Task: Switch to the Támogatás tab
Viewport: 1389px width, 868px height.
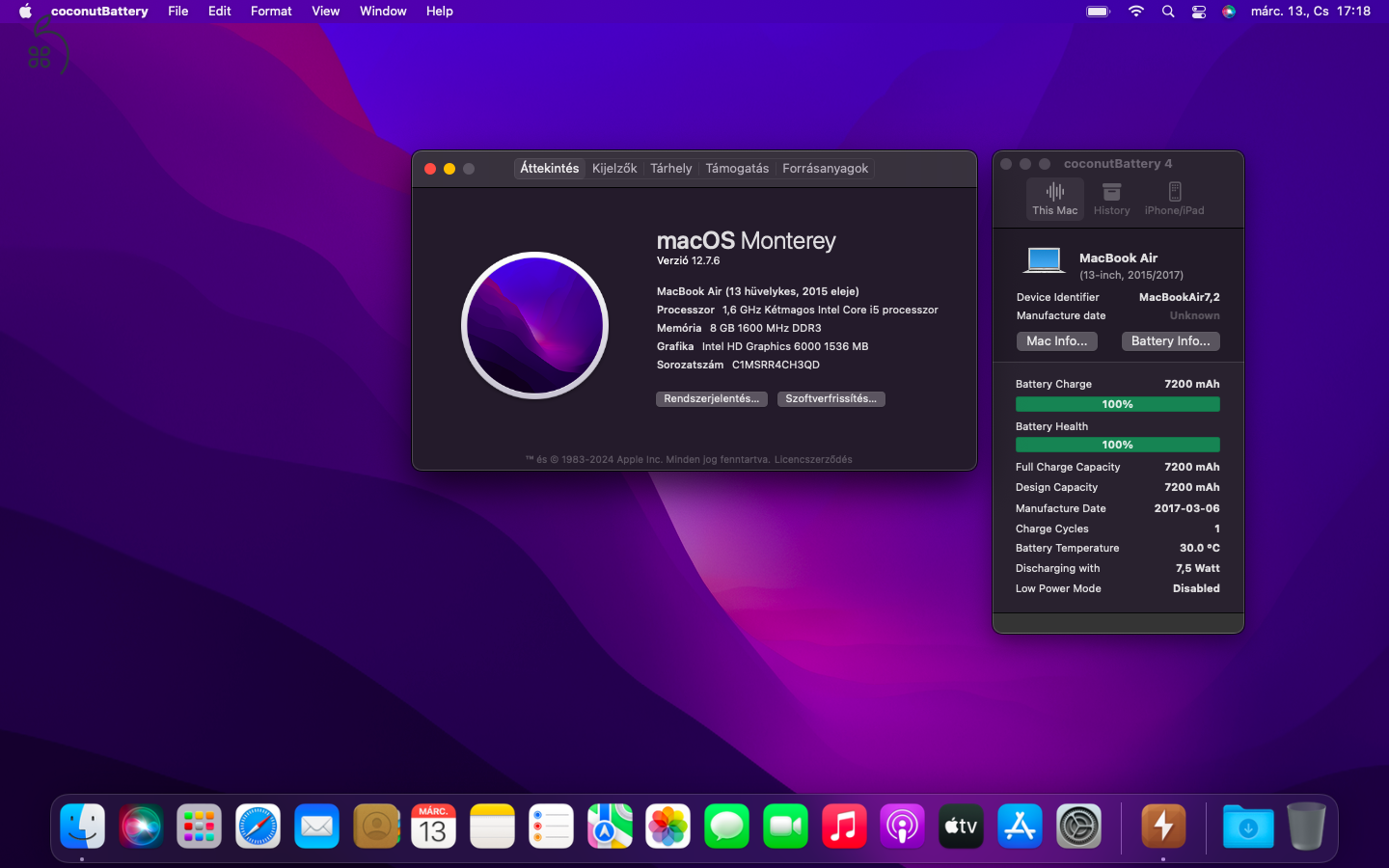Action: coord(737,168)
